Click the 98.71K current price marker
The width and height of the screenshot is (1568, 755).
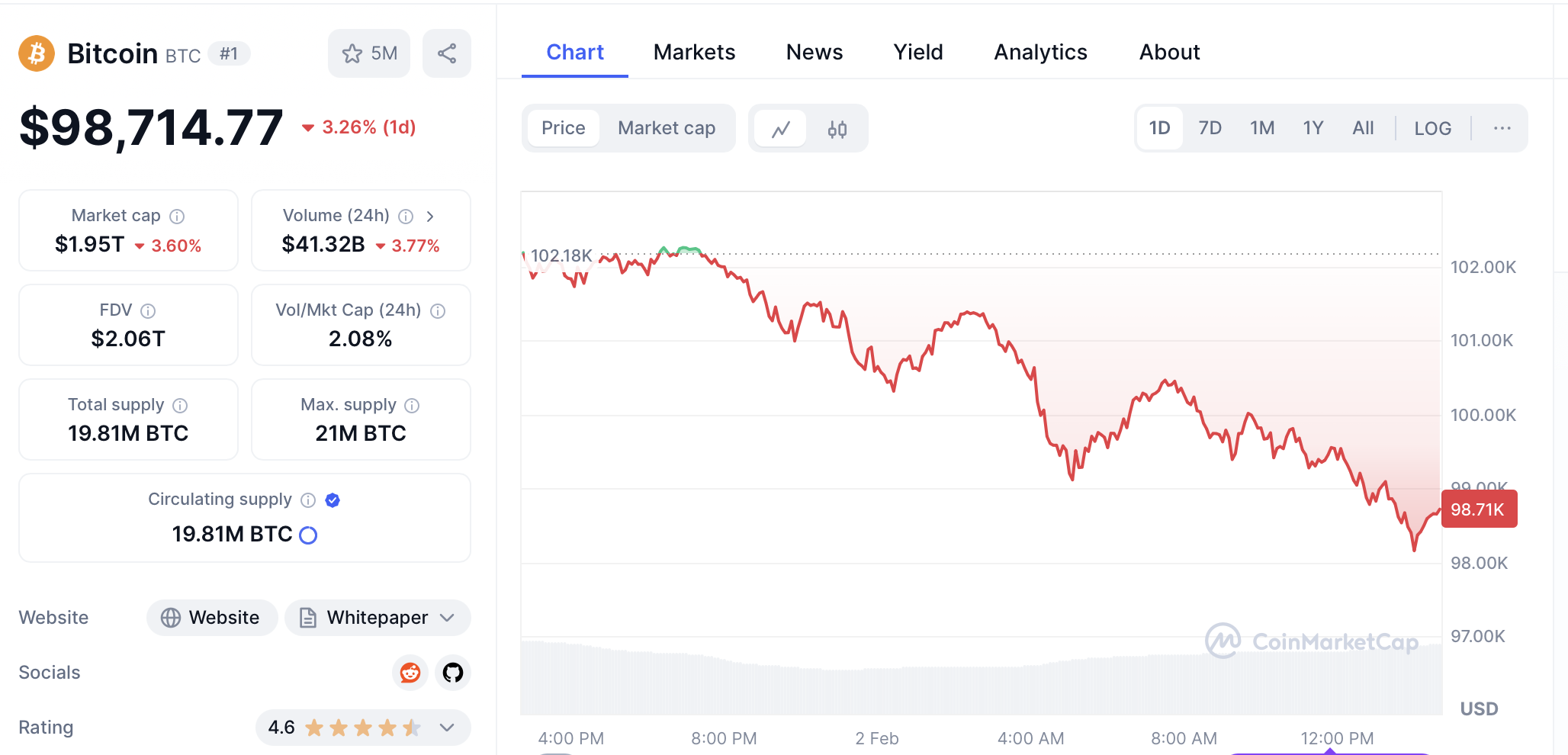click(x=1478, y=509)
